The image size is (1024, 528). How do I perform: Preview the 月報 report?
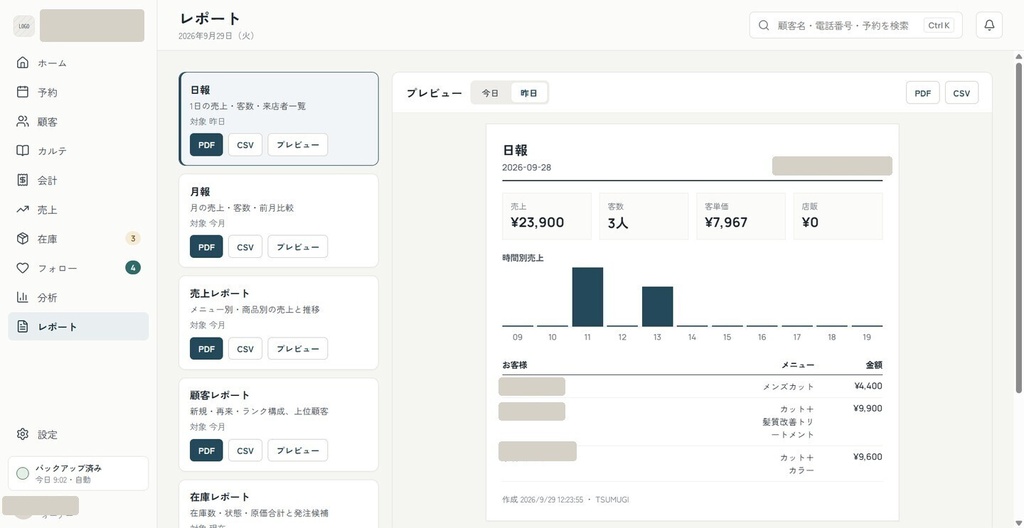(298, 247)
